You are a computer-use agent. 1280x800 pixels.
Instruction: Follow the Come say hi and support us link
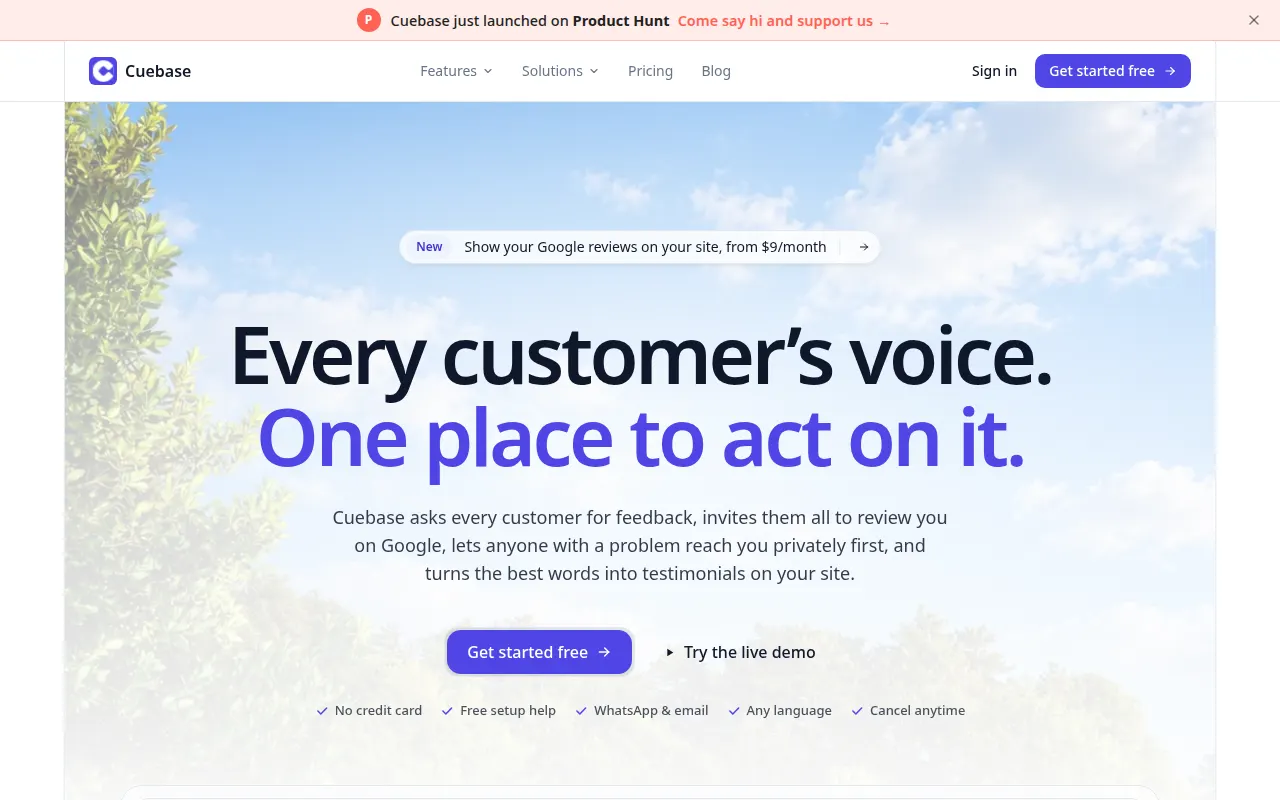783,21
